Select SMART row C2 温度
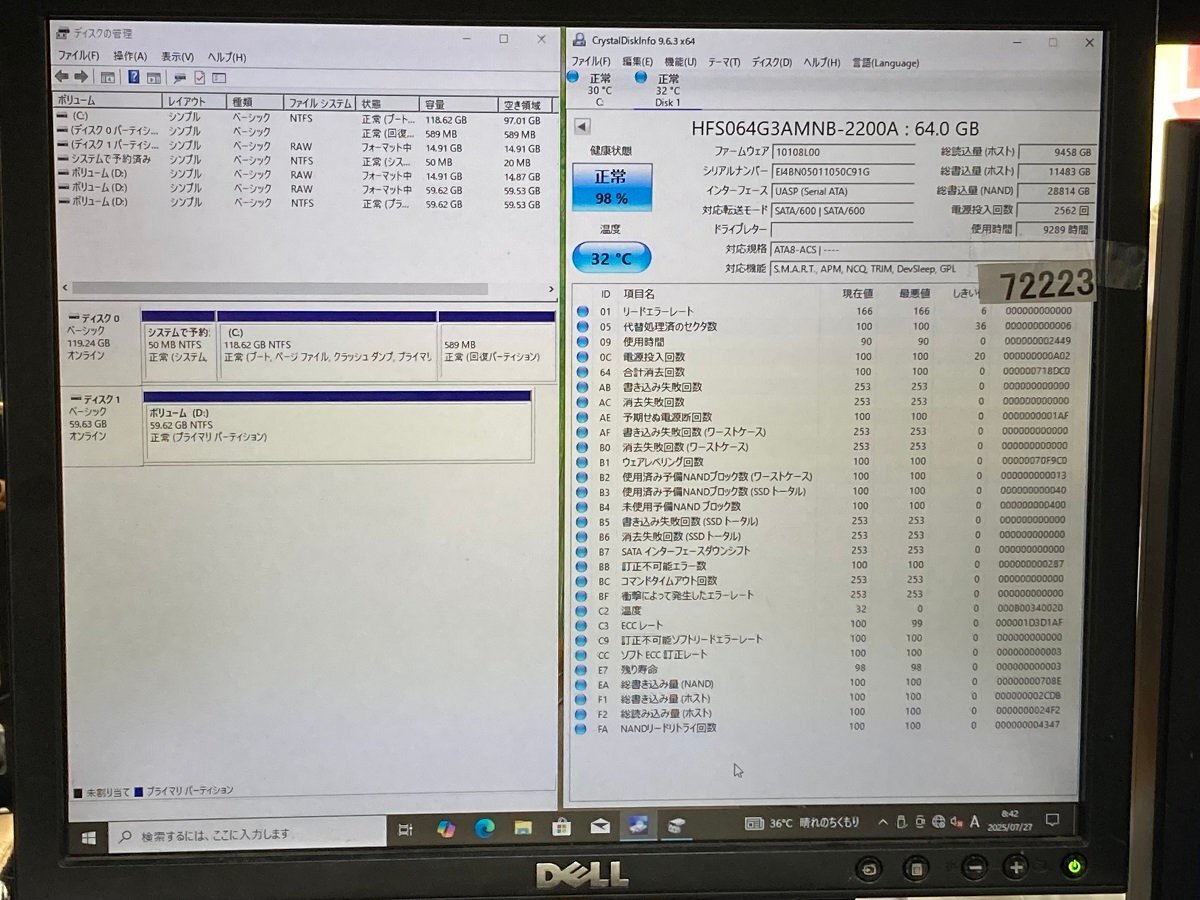The height and width of the screenshot is (900, 1200). [826, 610]
